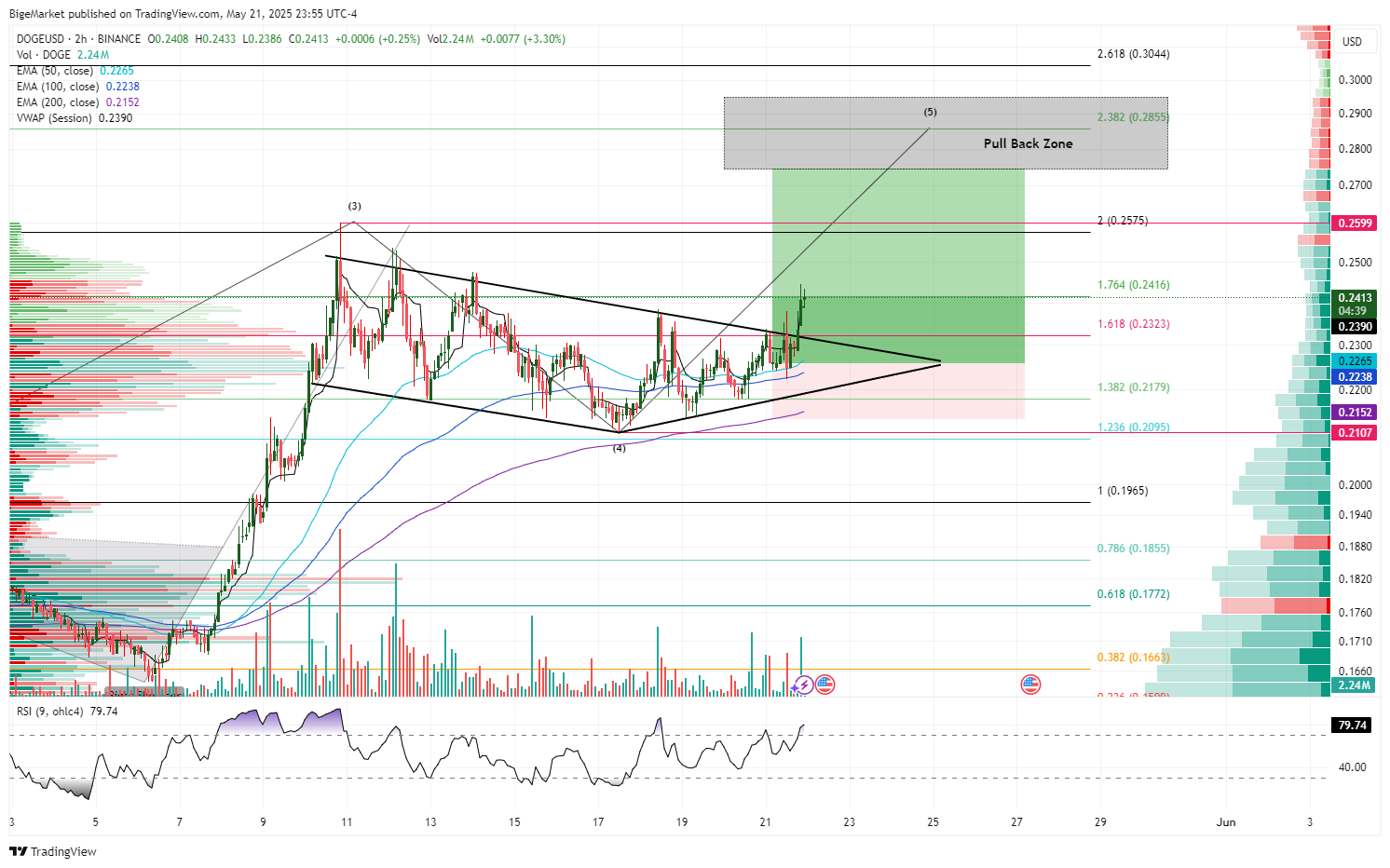Click the BigeMarket published on TradingView.com header
The image size is (1390, 868).
[183, 14]
